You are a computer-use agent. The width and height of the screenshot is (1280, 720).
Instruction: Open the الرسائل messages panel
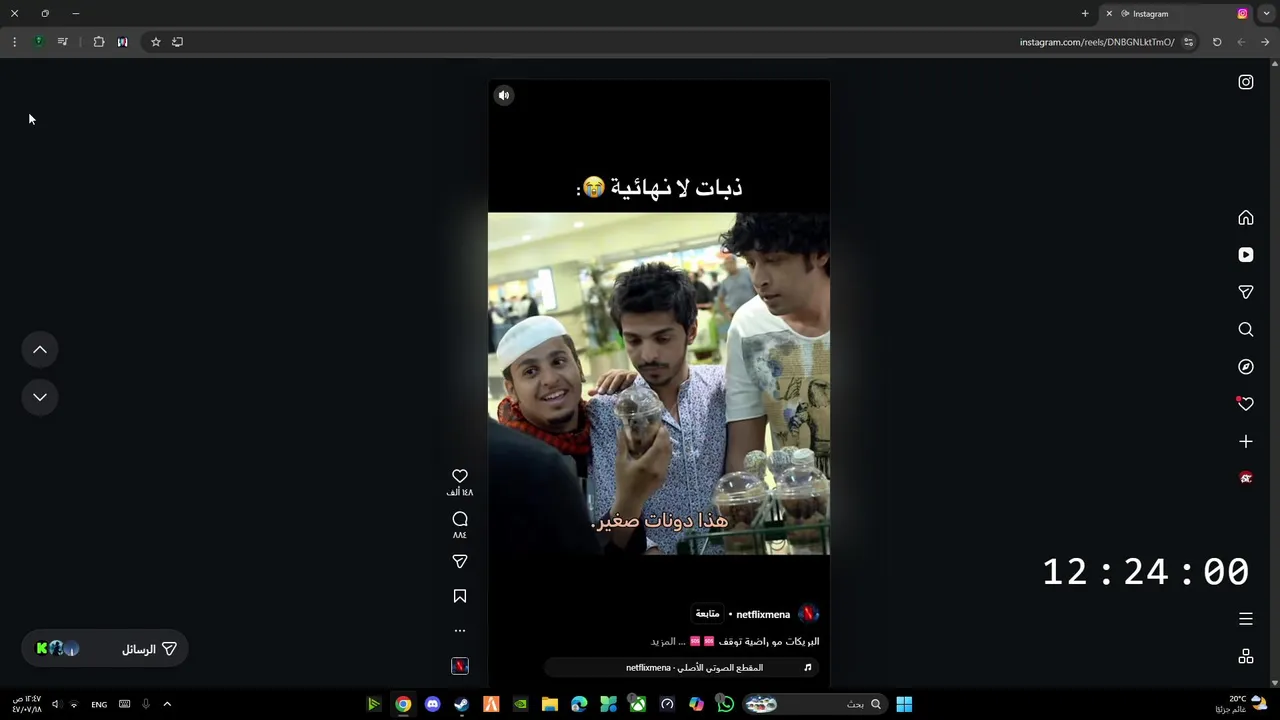[x=106, y=649]
